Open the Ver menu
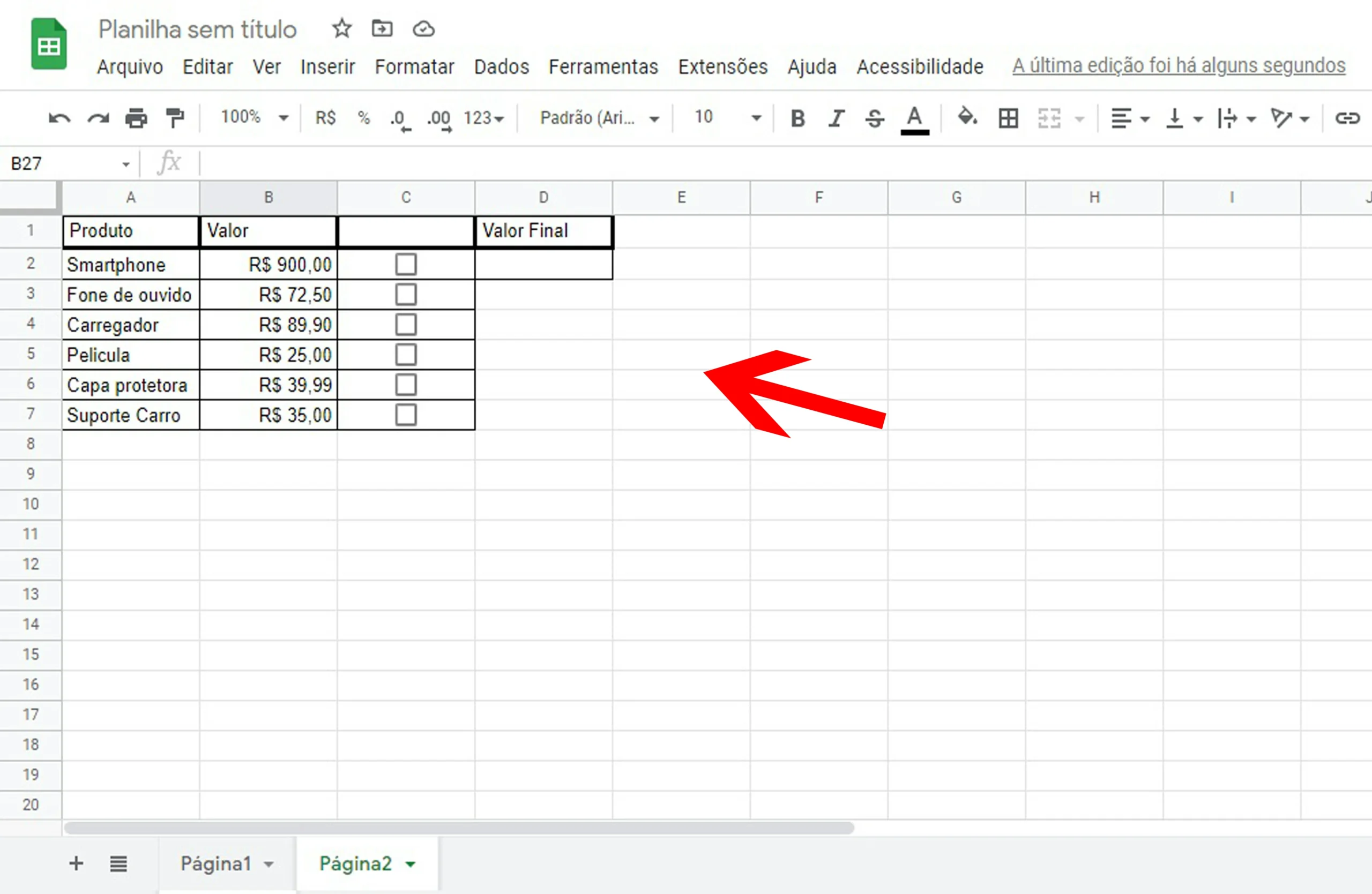The width and height of the screenshot is (1372, 894). point(266,67)
